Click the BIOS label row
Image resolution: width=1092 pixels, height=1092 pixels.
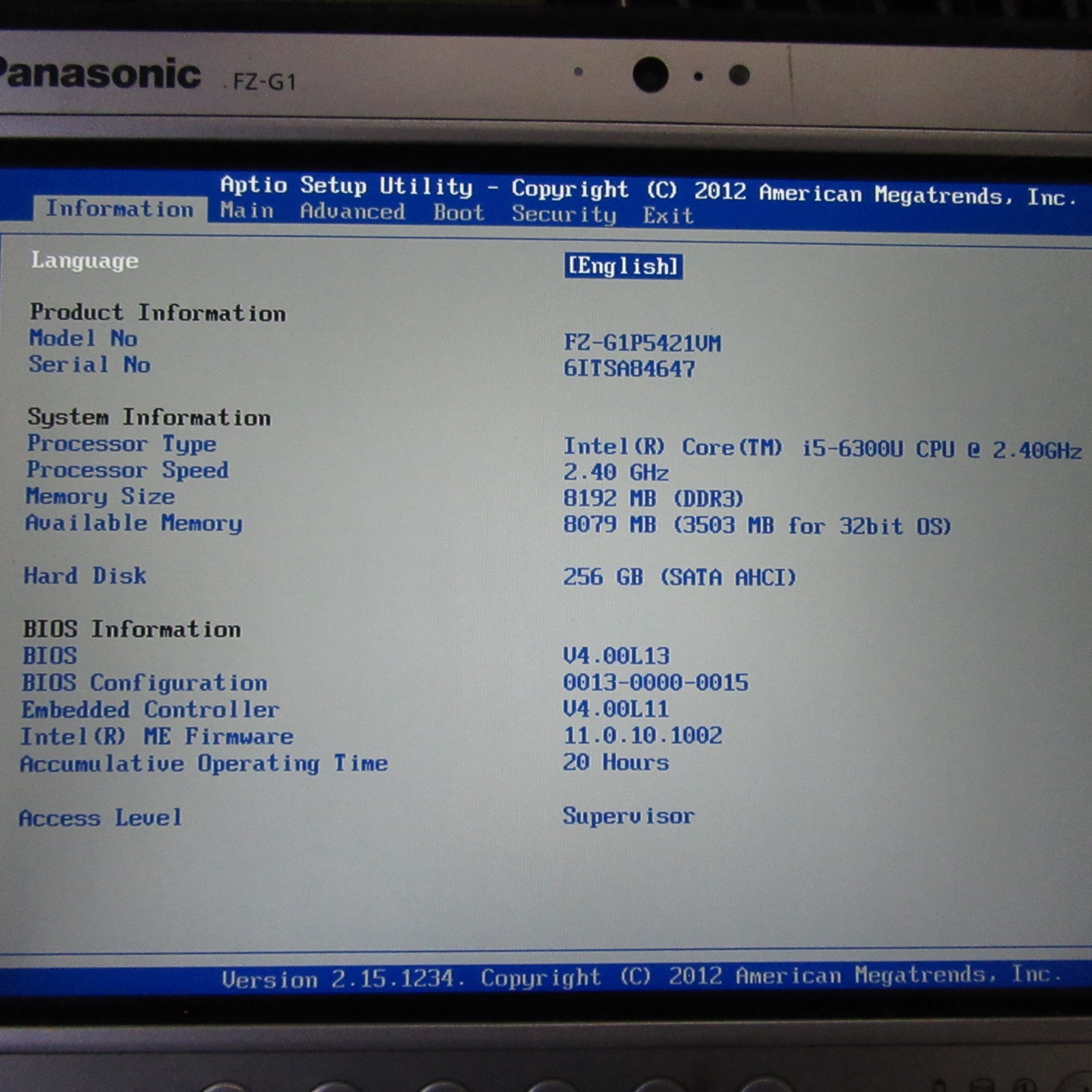[x=50, y=656]
